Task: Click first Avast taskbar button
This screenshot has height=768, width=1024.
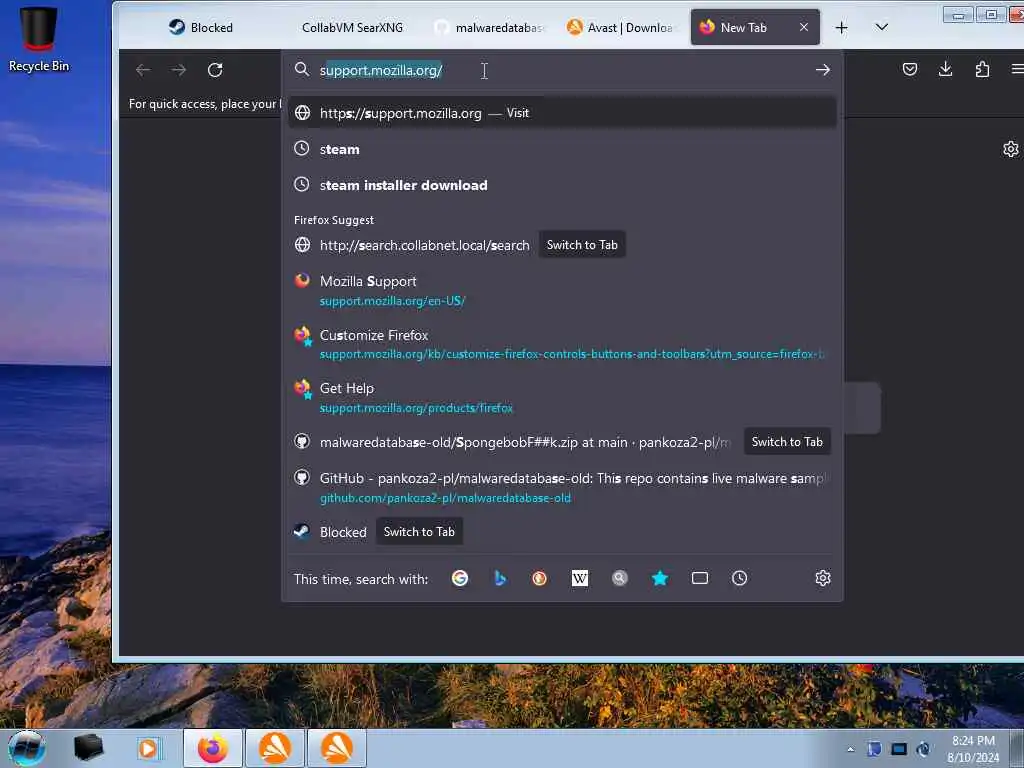Action: click(275, 748)
